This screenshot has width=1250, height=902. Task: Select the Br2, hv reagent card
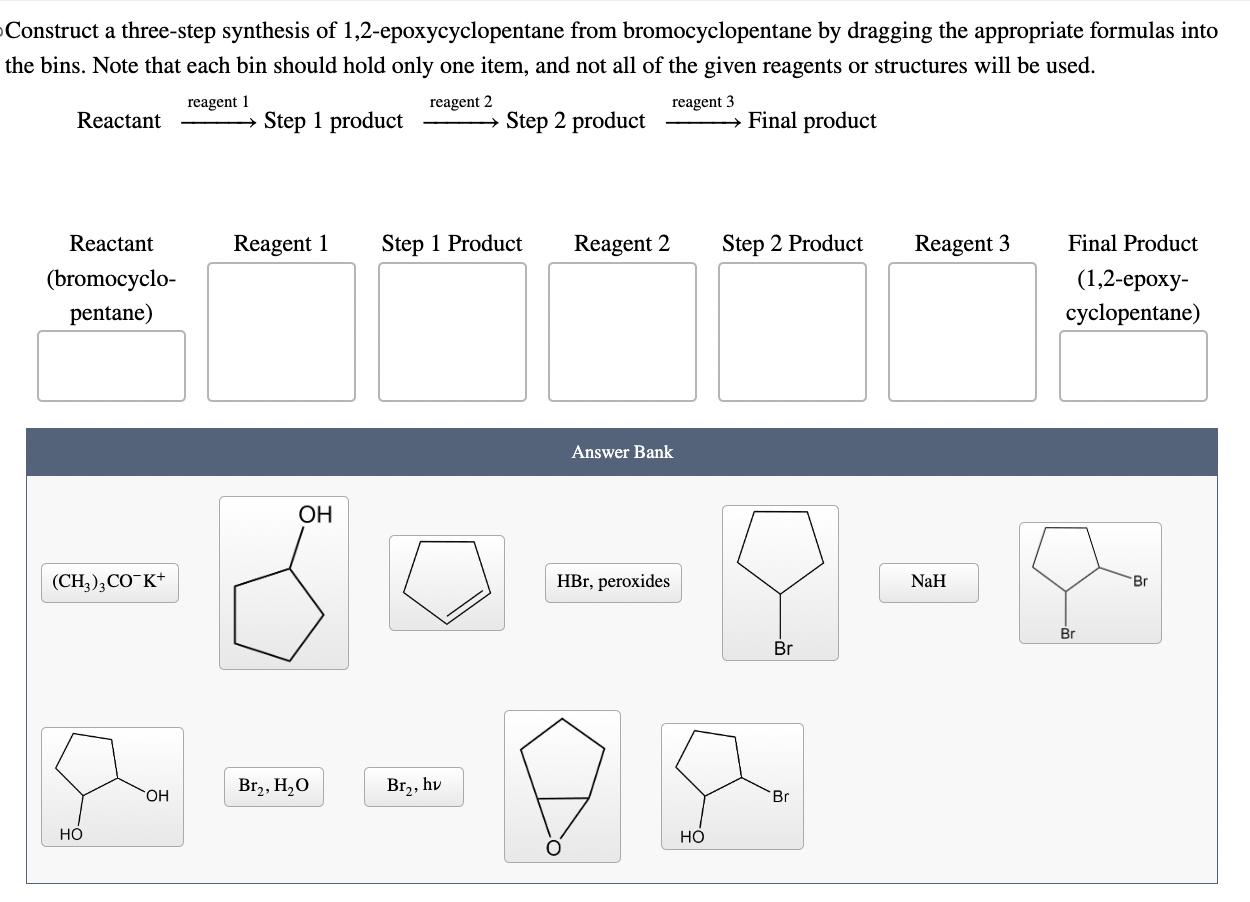coord(413,787)
